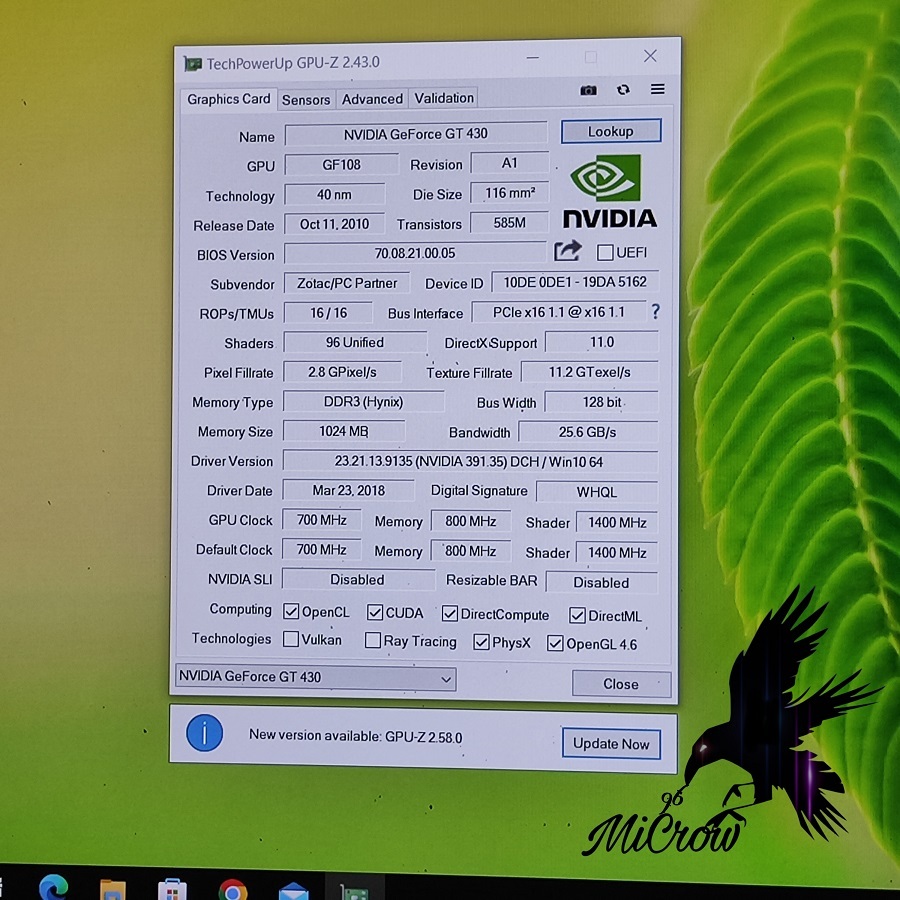The height and width of the screenshot is (900, 900).
Task: Click the screenshot camera icon
Action: 588,90
